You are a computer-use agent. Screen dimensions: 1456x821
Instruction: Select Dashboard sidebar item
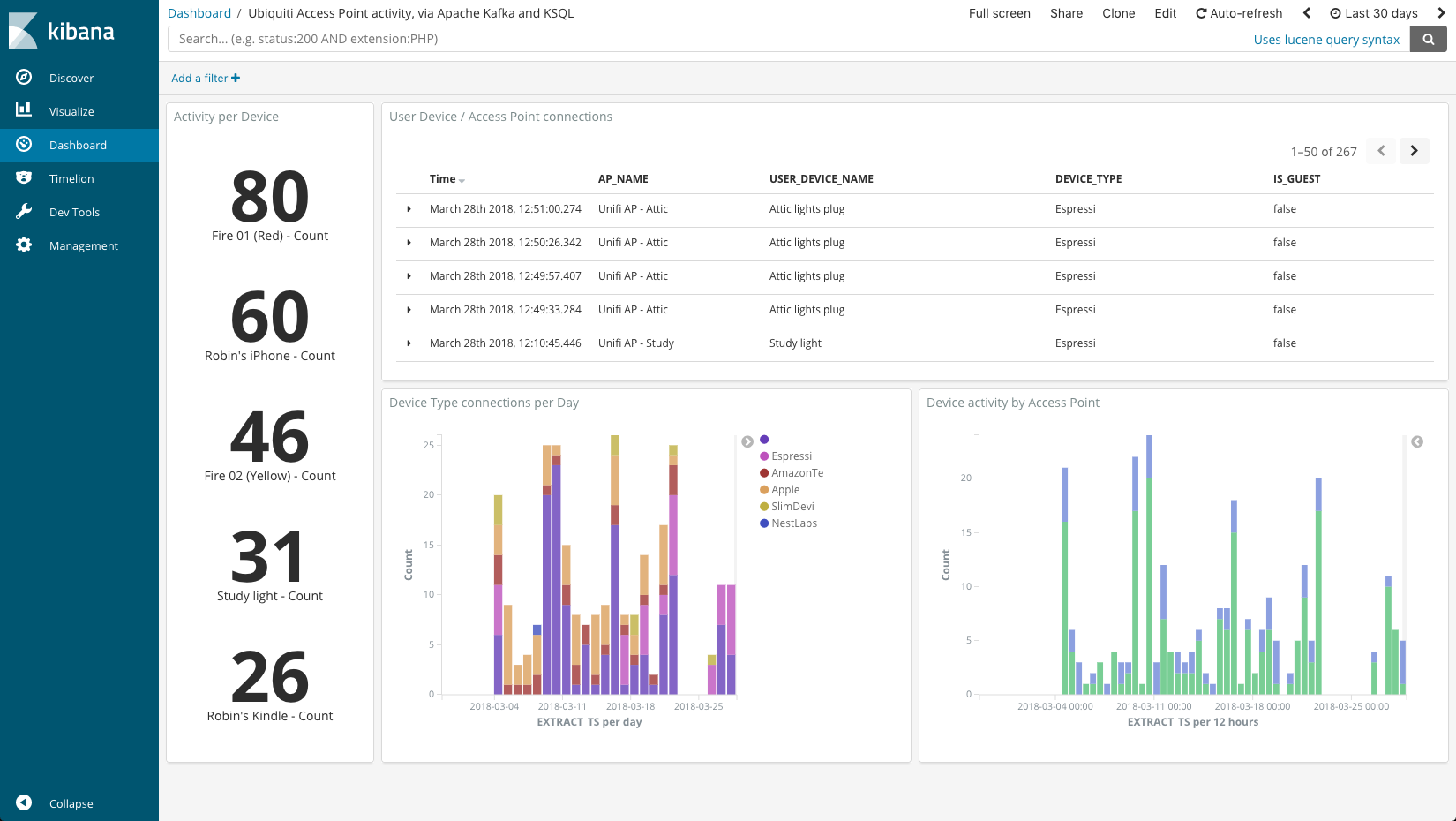click(78, 145)
